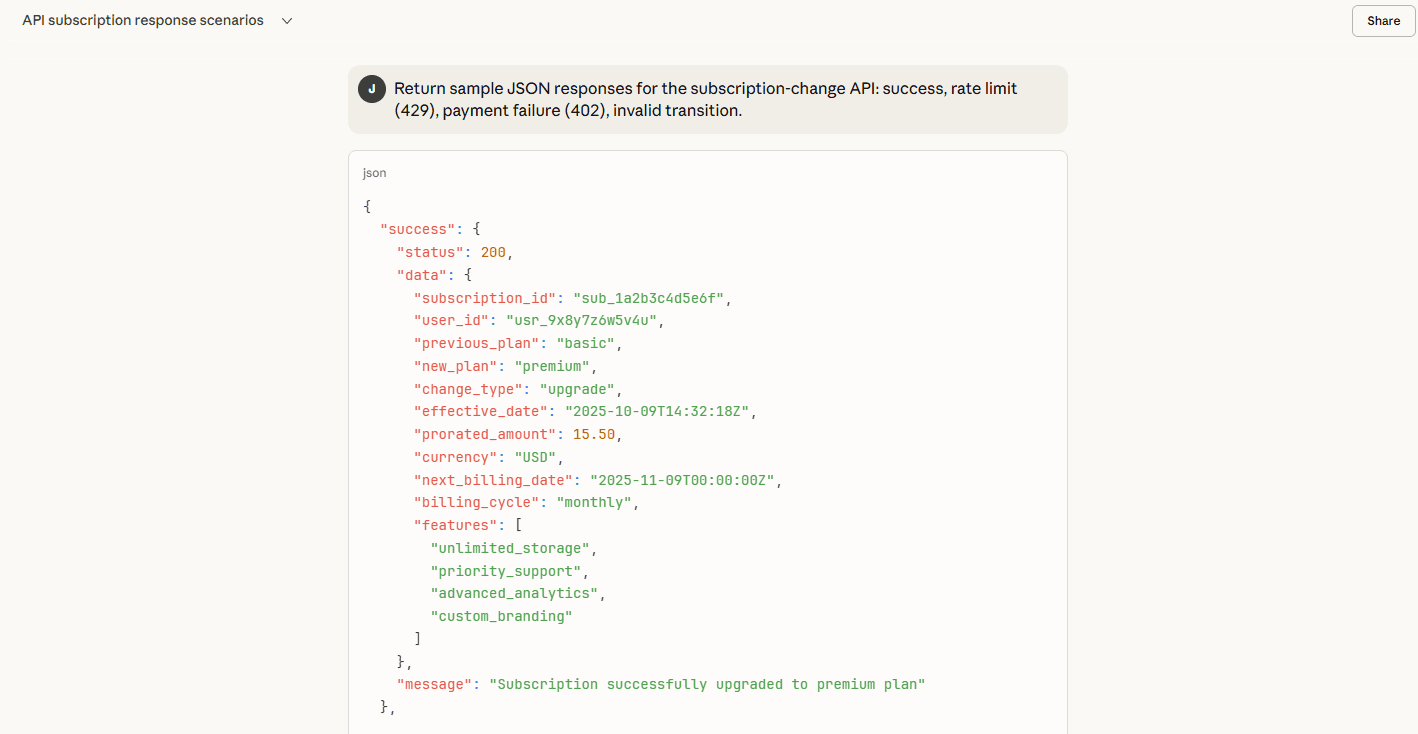The height and width of the screenshot is (734, 1418).
Task: Select the billing_cycle 'monthly' value
Action: pyautogui.click(x=594, y=502)
